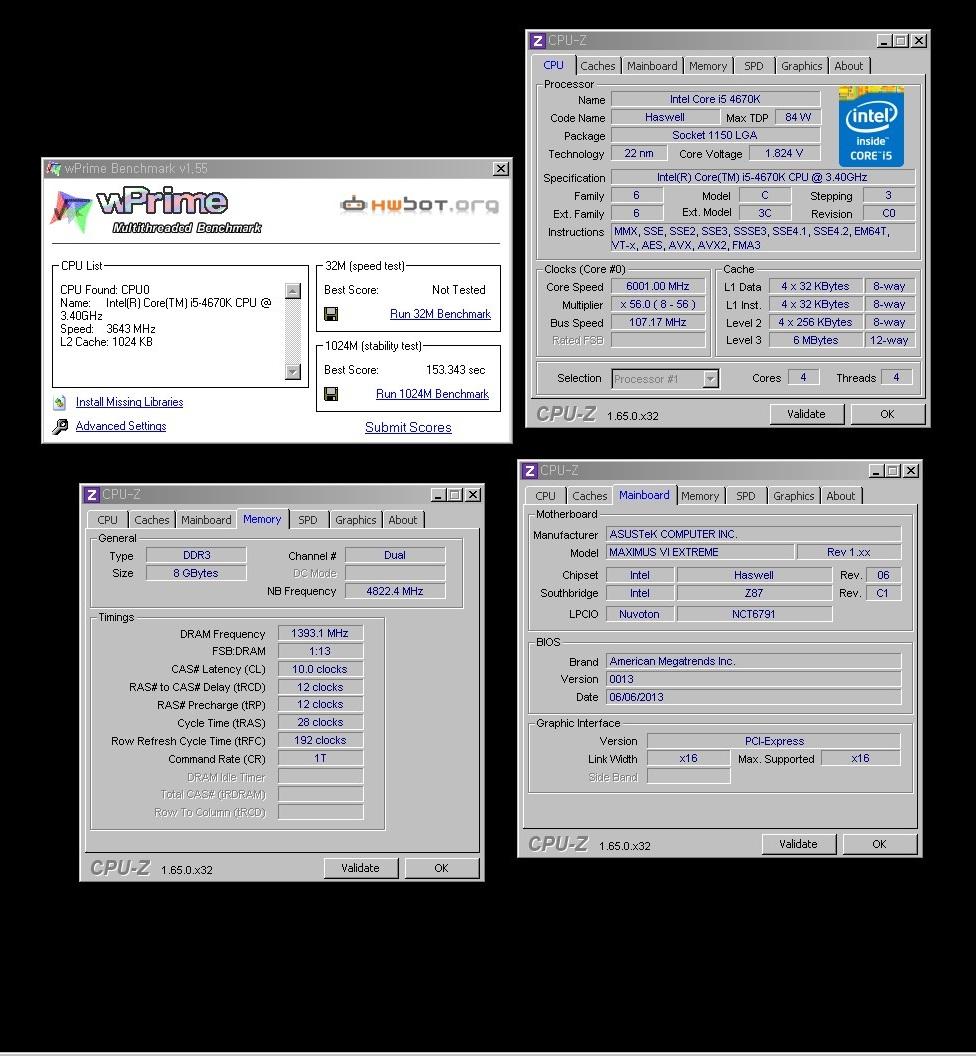Click NB Frequency value 4822.4 MHz

[395, 591]
